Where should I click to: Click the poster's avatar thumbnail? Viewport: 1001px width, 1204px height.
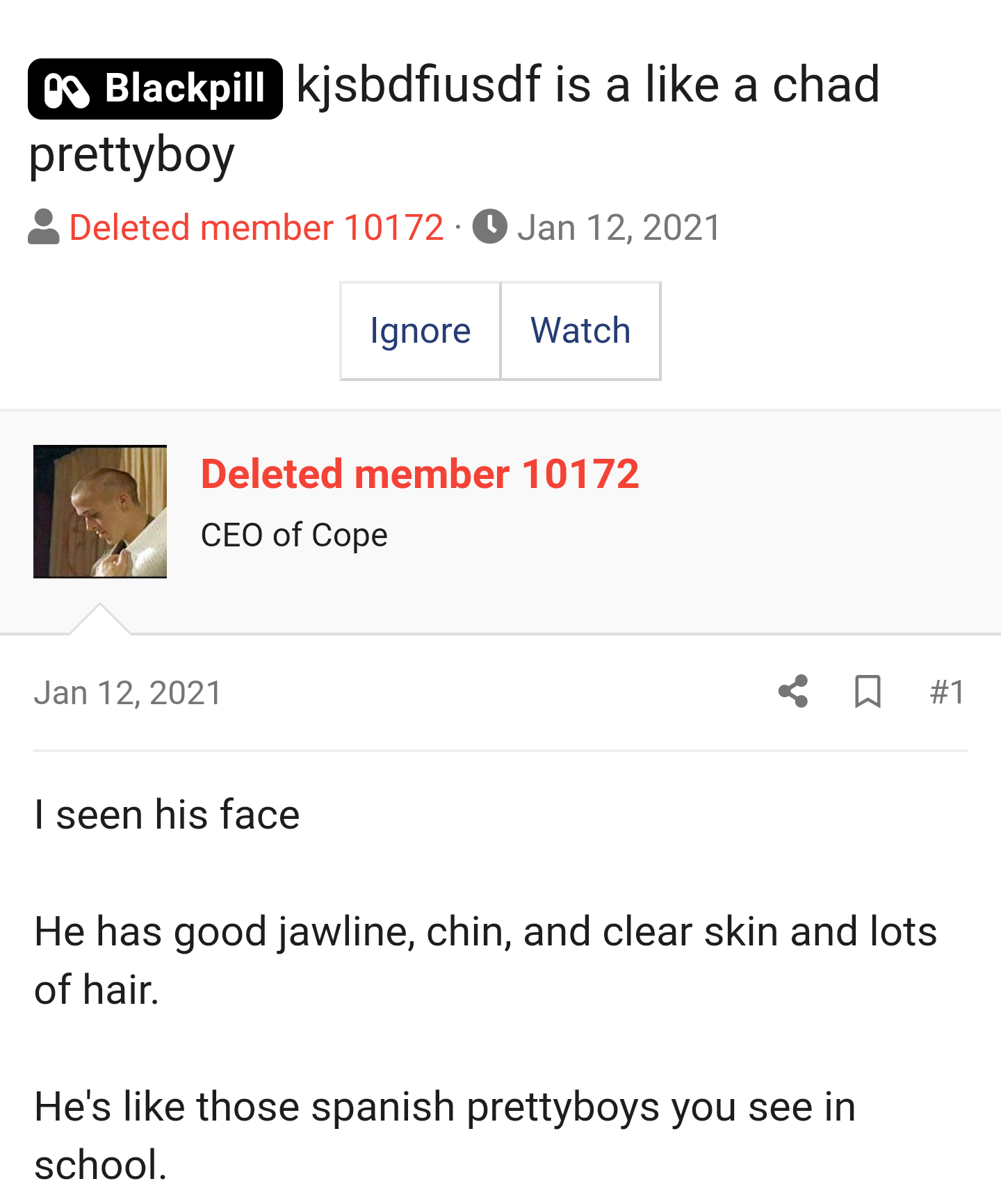click(x=100, y=512)
